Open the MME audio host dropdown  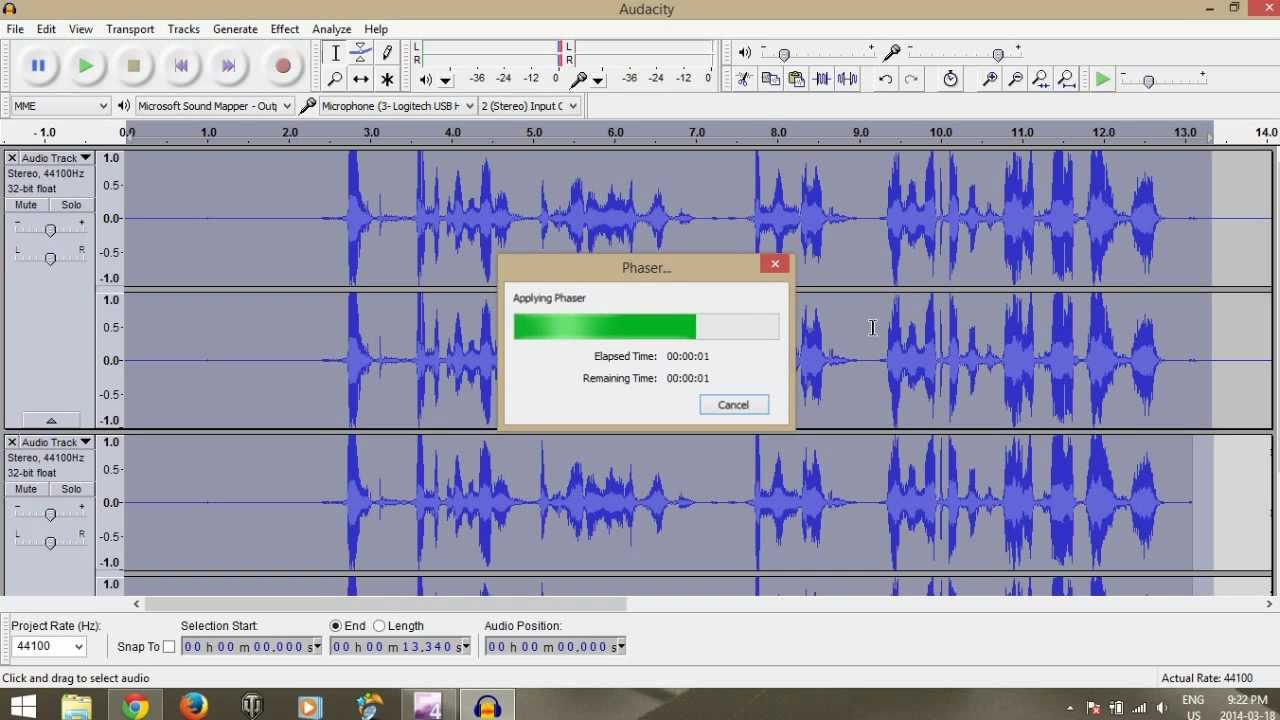pyautogui.click(x=60, y=106)
